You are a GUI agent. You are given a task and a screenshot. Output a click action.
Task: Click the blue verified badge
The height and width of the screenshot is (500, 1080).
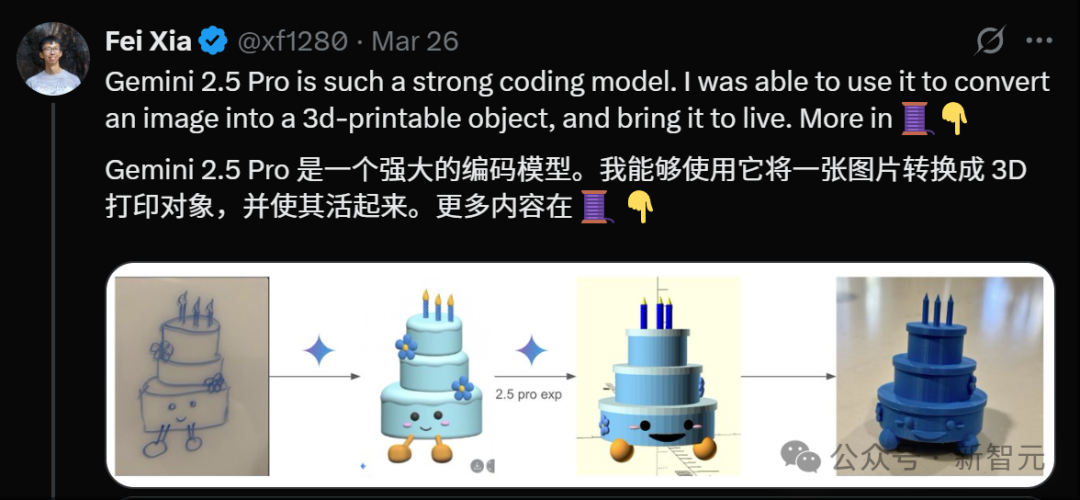point(214,43)
